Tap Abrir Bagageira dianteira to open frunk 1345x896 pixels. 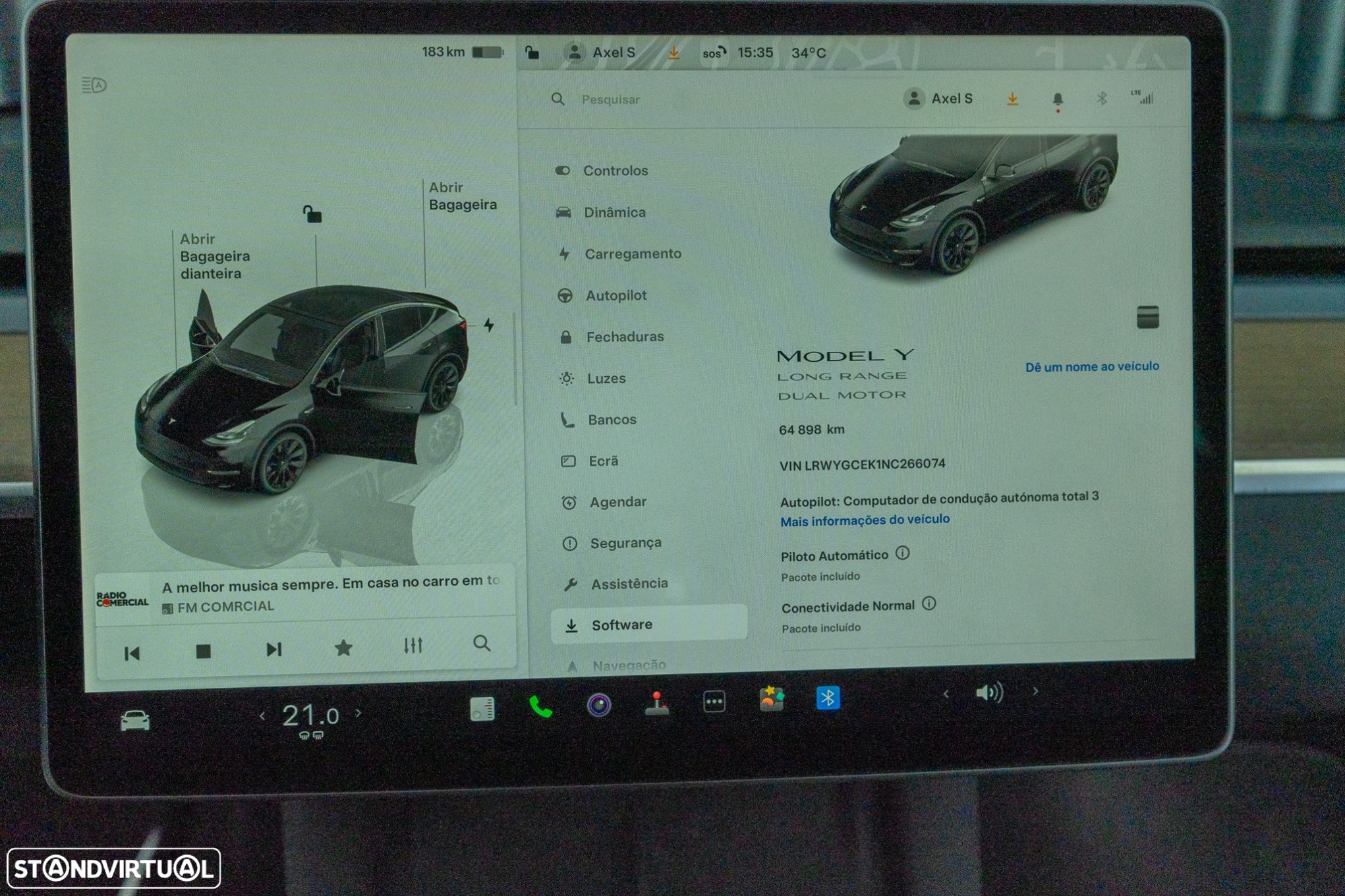(215, 256)
